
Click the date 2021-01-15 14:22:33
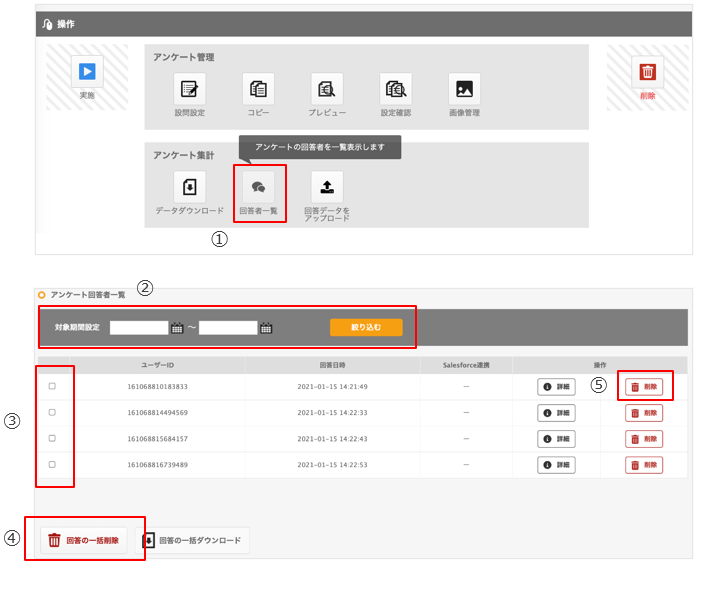click(332, 413)
